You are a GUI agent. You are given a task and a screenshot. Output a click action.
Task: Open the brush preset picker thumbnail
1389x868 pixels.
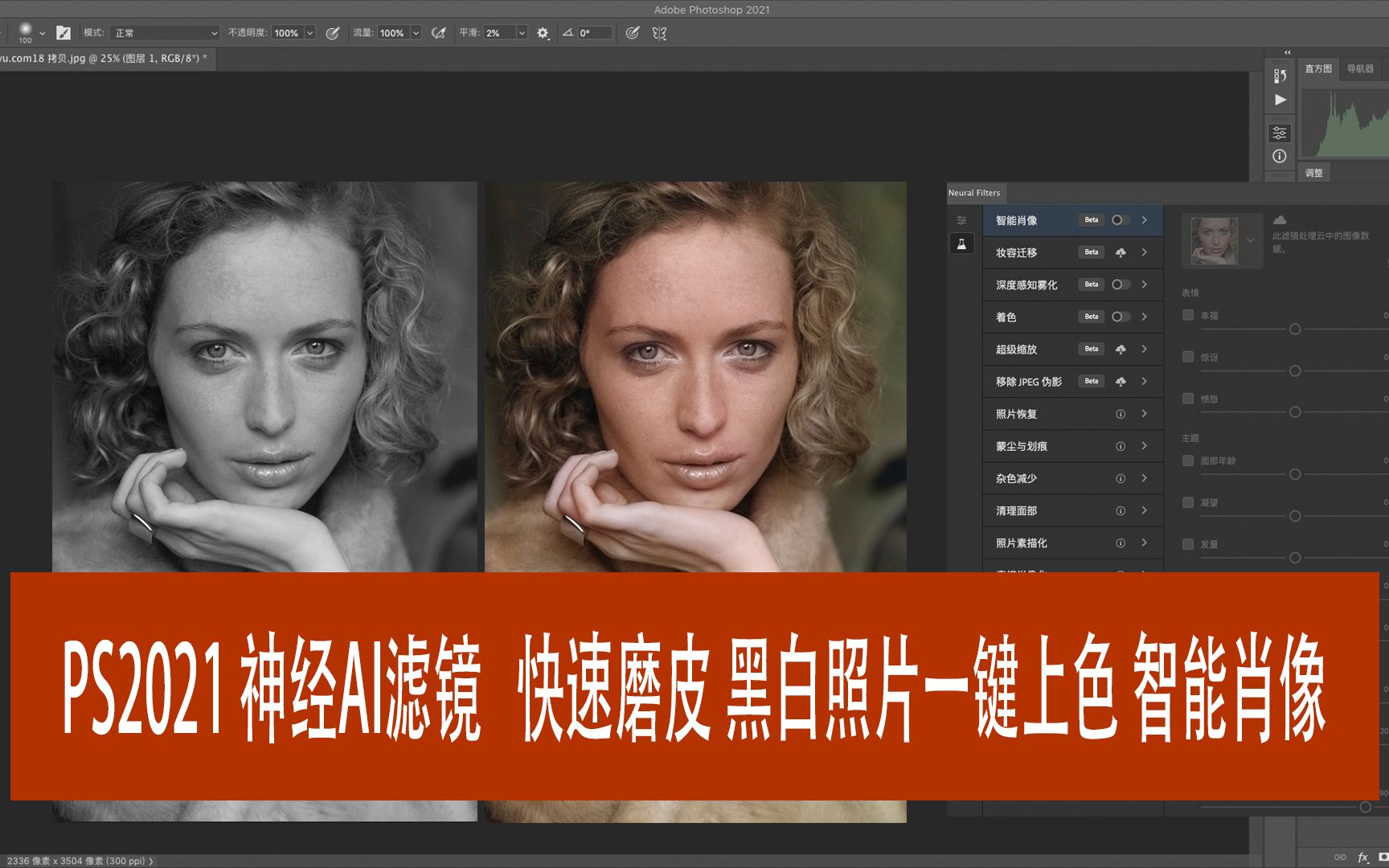(25, 31)
